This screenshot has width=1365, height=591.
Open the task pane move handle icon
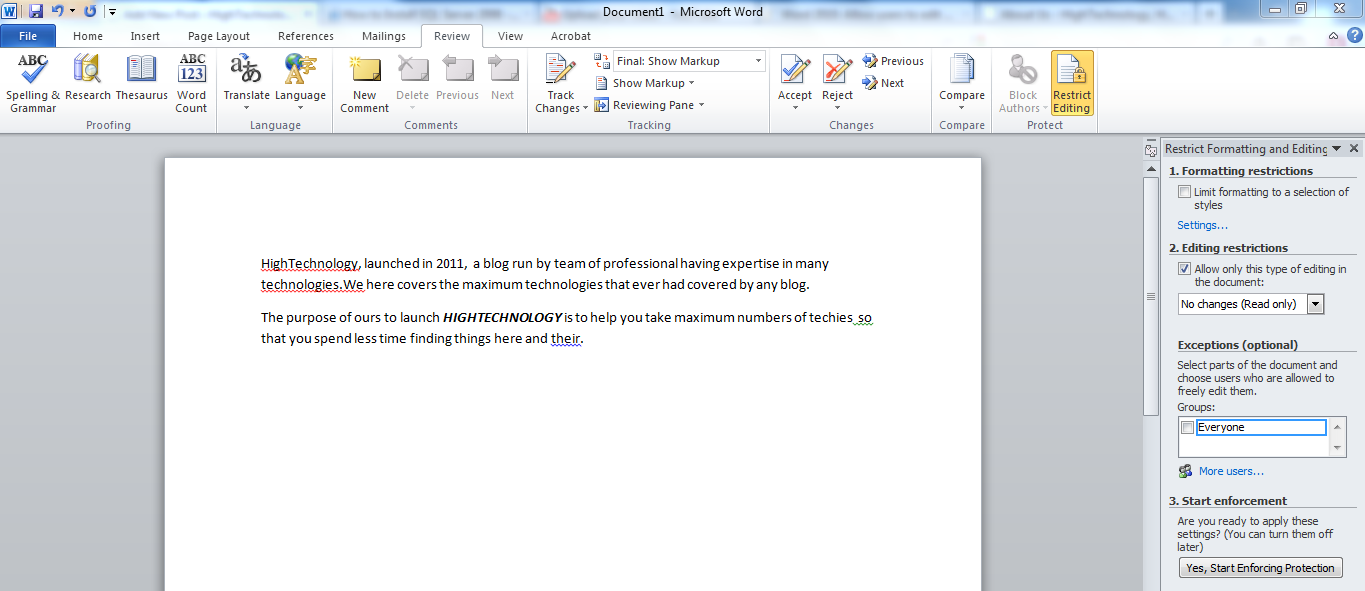[1151, 149]
